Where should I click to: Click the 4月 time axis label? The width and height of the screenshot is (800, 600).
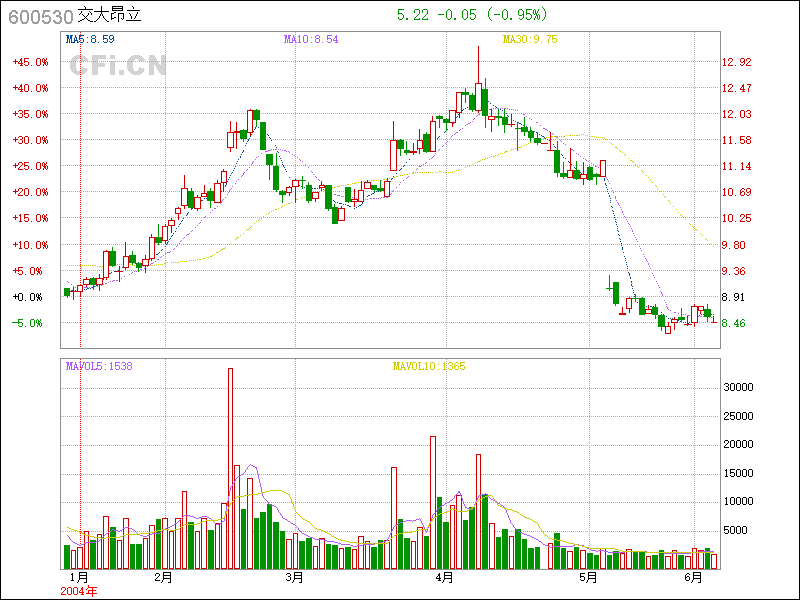[444, 577]
